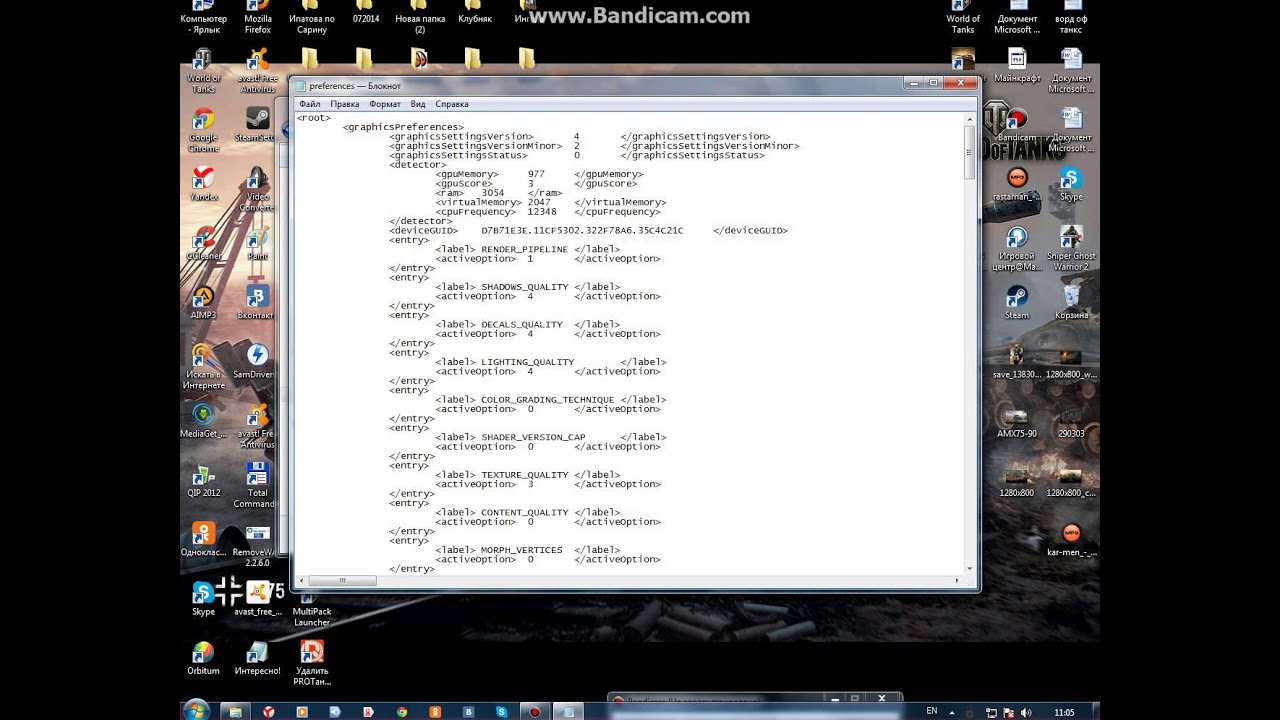This screenshot has height=720, width=1280.
Task: Open avast! Free Antivirus icon near top
Action: click(x=257, y=70)
